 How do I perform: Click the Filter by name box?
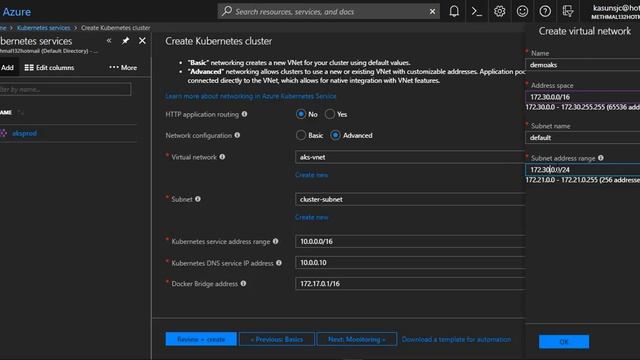65,89
